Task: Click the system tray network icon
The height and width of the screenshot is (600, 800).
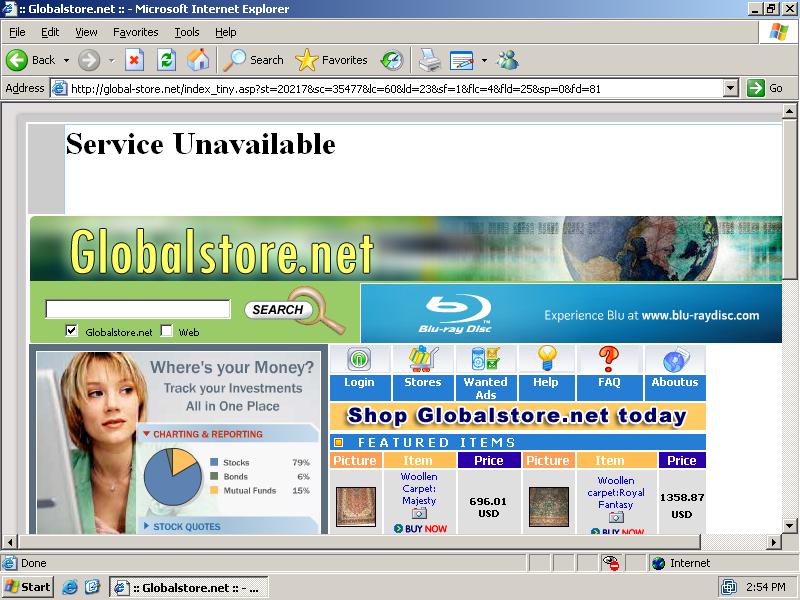Action: click(x=729, y=587)
